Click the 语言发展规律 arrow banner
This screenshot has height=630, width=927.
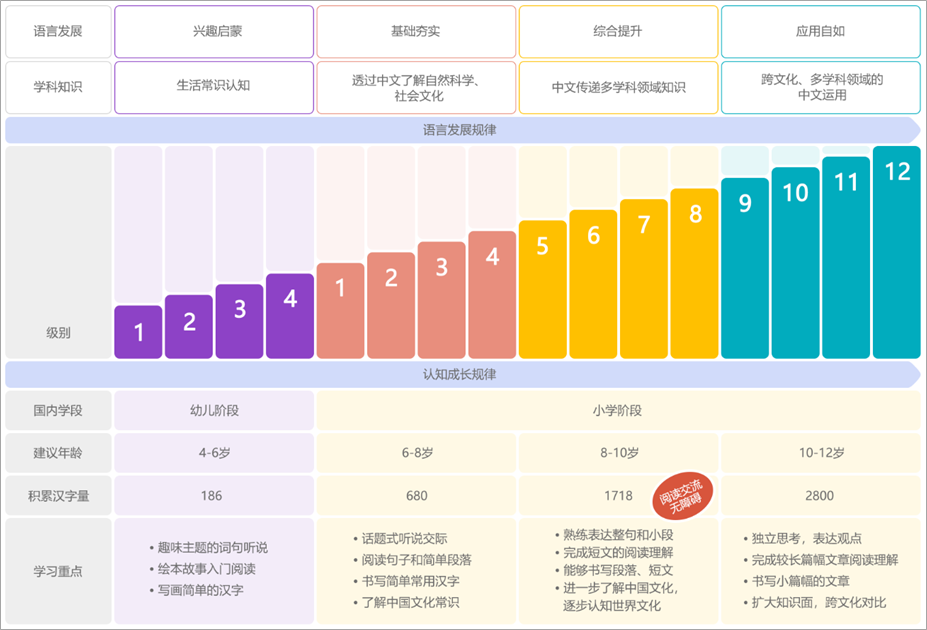[x=463, y=130]
